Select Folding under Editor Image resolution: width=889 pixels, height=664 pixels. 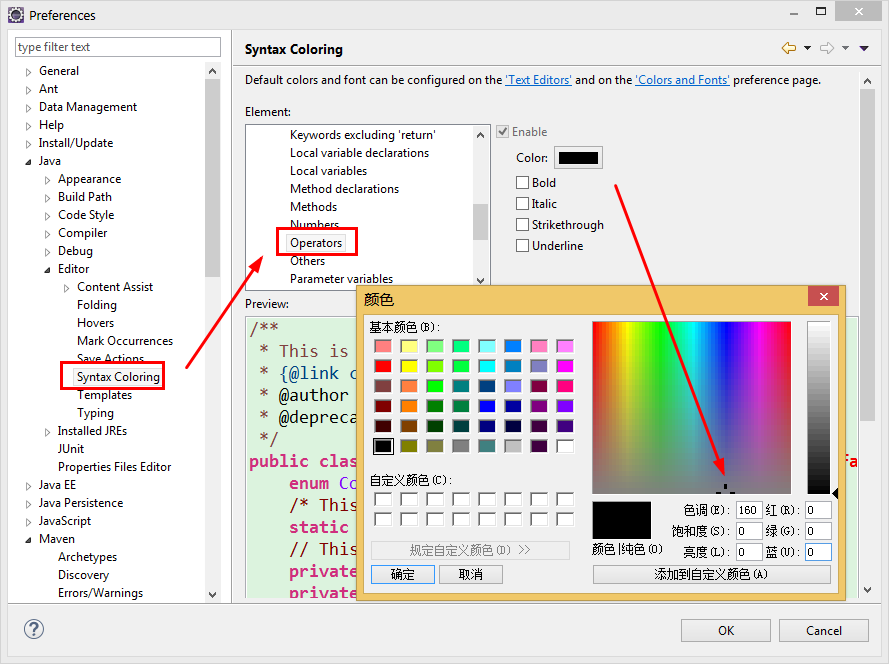(x=97, y=305)
